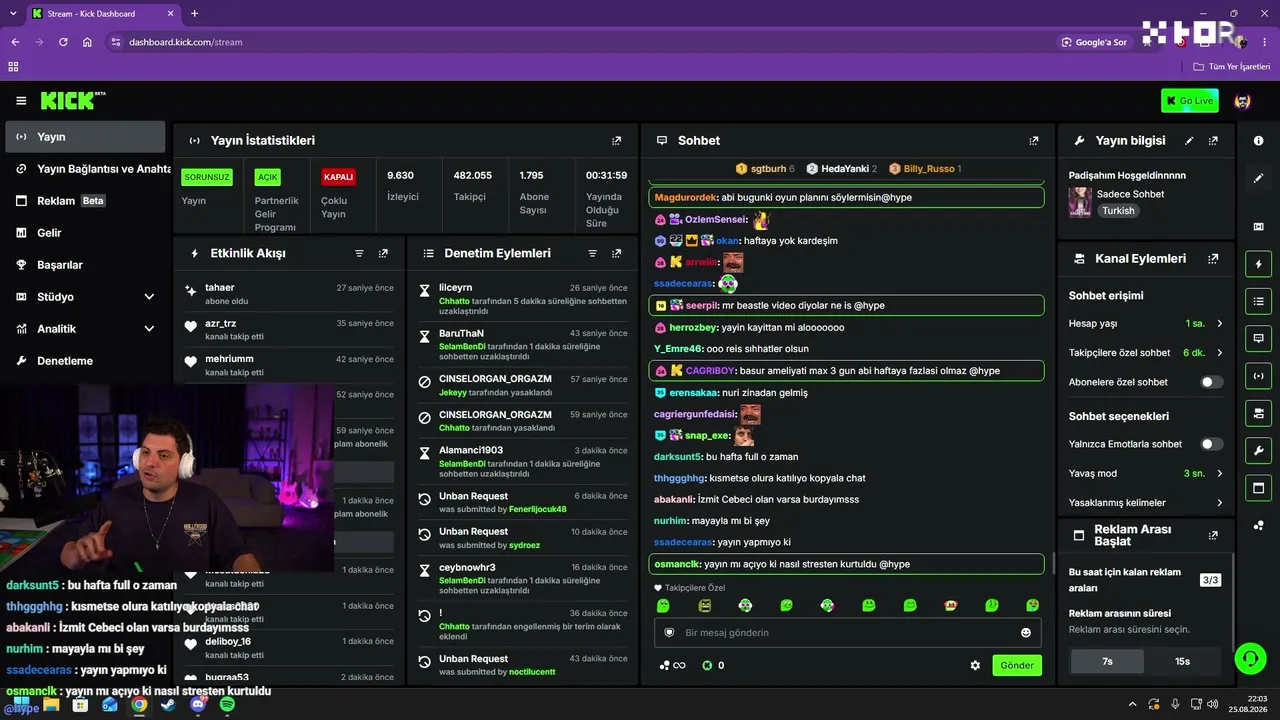The image size is (1280, 720).
Task: Open chat settings gear icon
Action: (975, 666)
